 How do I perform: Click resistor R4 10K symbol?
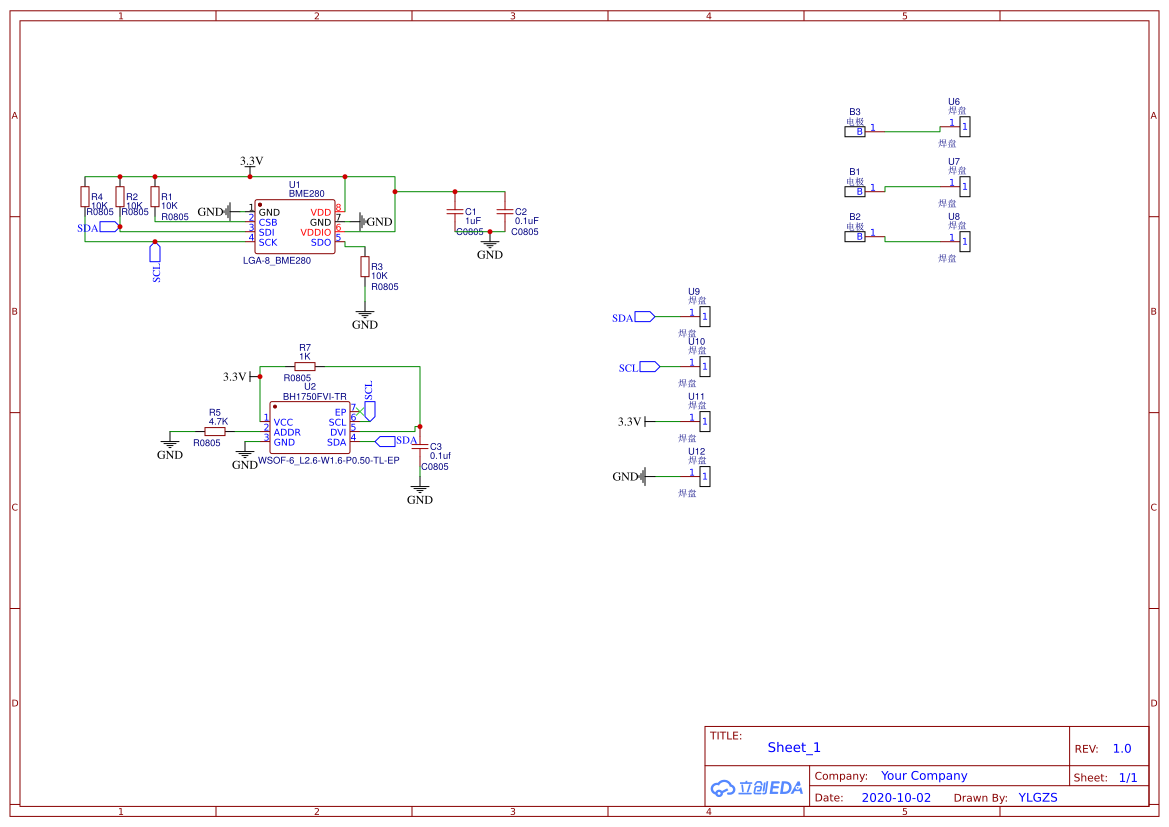(85, 197)
